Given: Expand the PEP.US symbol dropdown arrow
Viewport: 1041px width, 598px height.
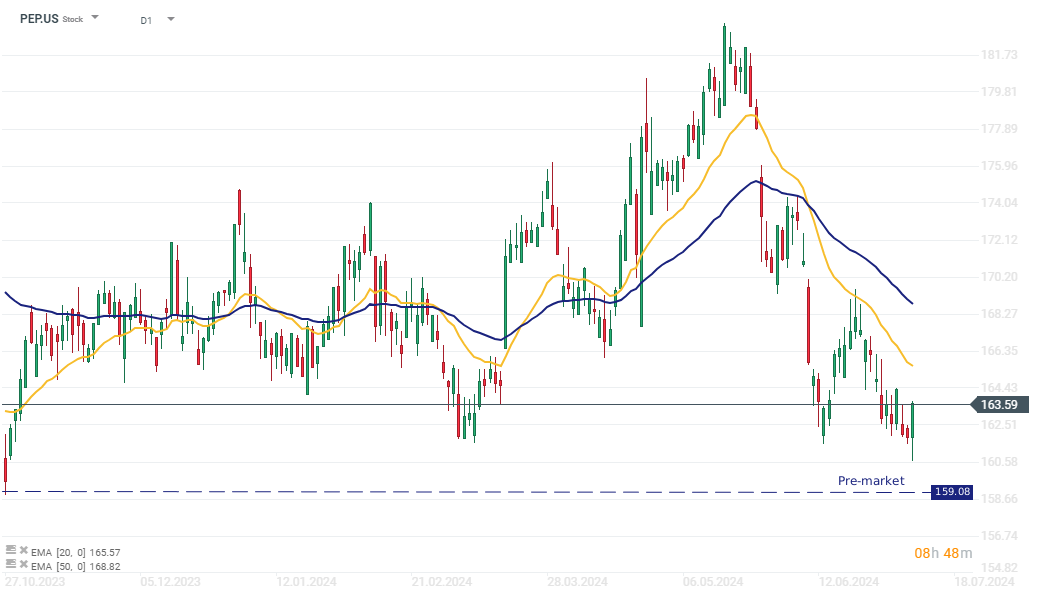Looking at the screenshot, I should point(95,17).
